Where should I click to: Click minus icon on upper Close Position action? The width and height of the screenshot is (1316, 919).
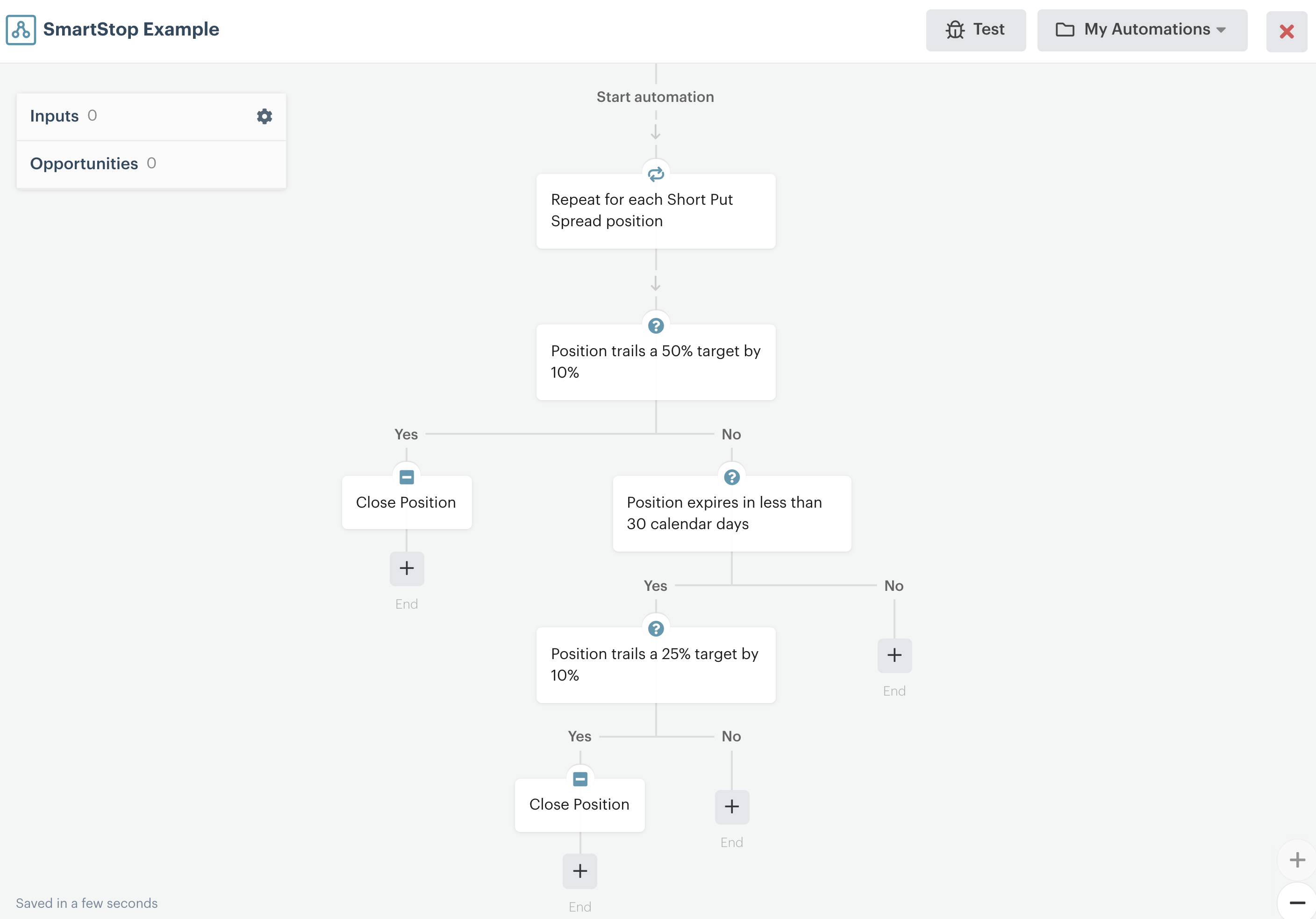[407, 477]
